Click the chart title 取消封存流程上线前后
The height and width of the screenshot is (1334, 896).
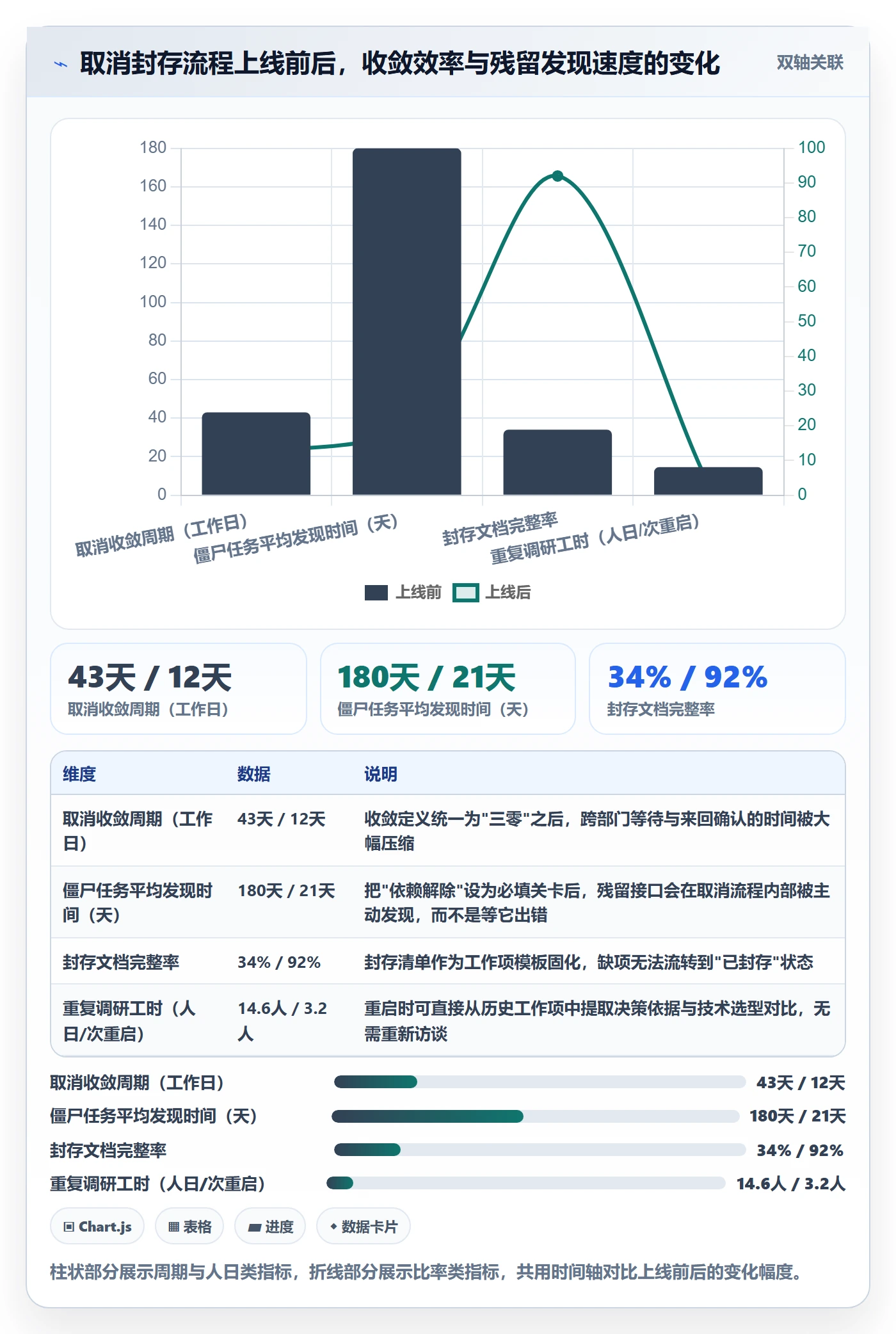[400, 63]
